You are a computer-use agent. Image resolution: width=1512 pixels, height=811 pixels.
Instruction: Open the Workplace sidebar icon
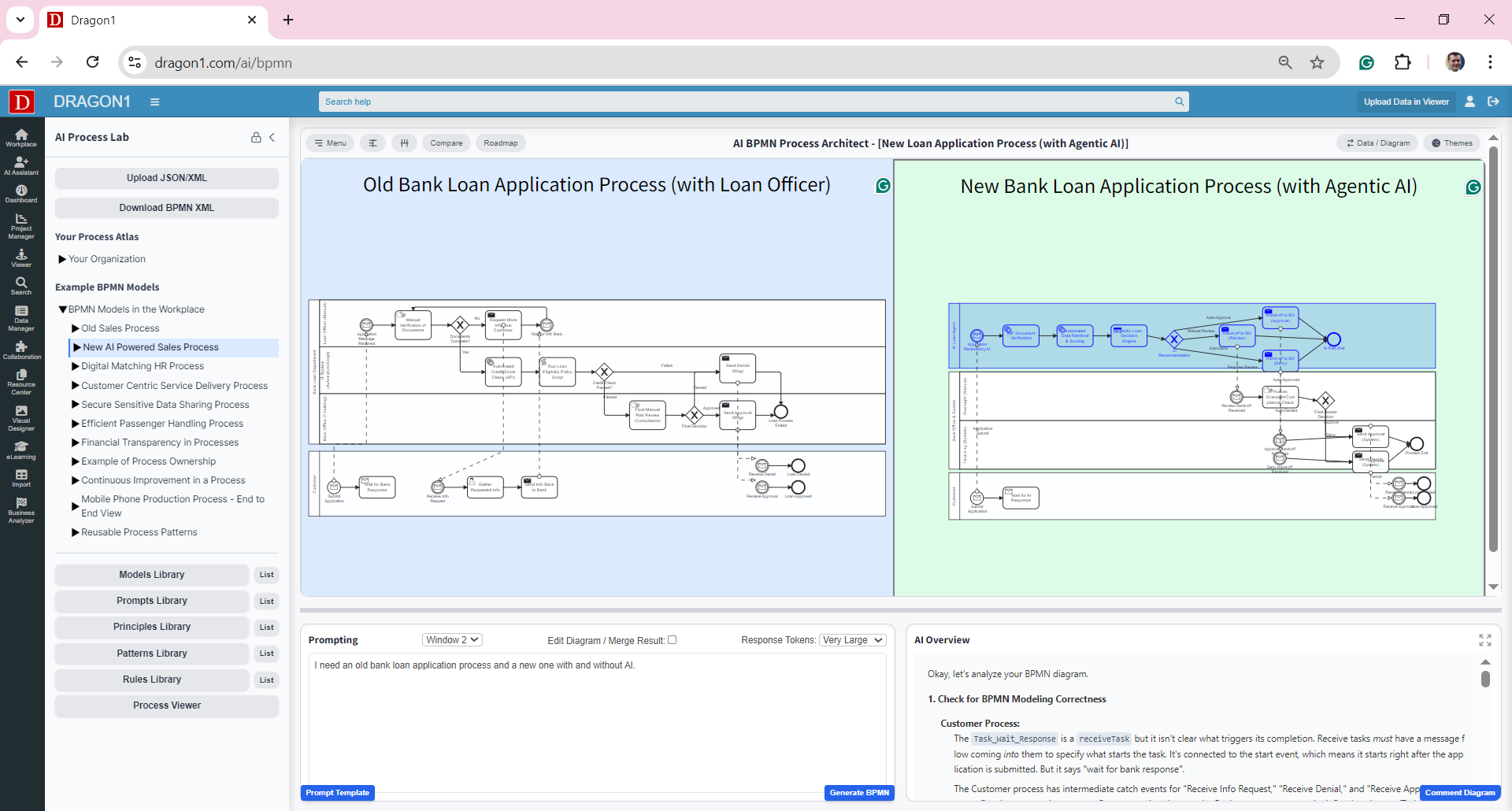(21, 138)
